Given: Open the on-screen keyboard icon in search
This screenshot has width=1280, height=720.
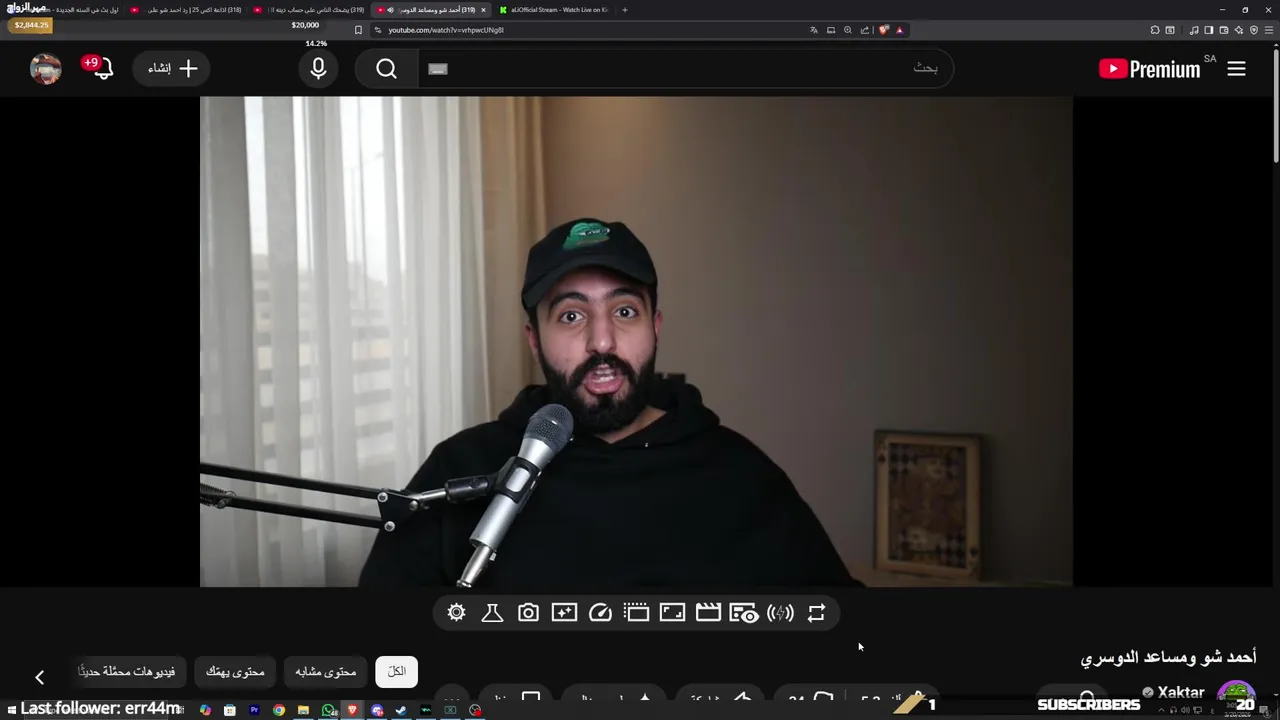Looking at the screenshot, I should click(438, 68).
